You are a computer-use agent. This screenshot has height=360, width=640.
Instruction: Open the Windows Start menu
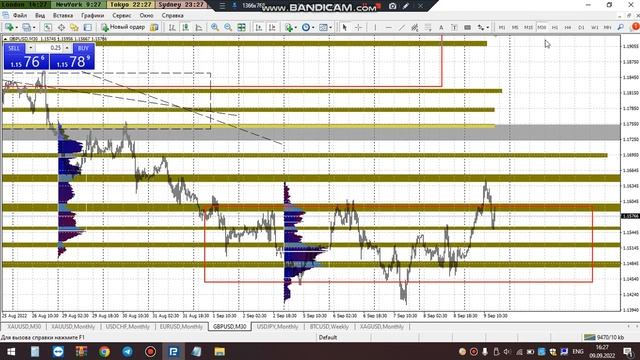[x=11, y=351]
